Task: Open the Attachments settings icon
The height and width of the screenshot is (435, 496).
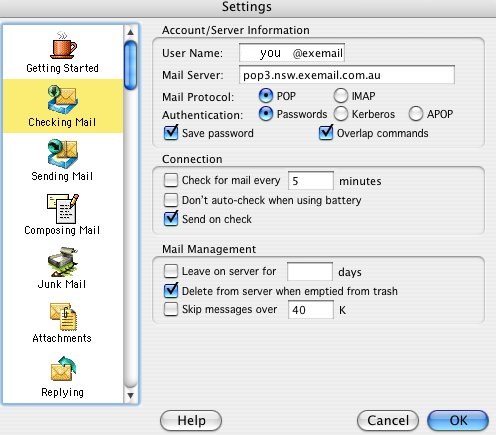Action: click(x=63, y=317)
